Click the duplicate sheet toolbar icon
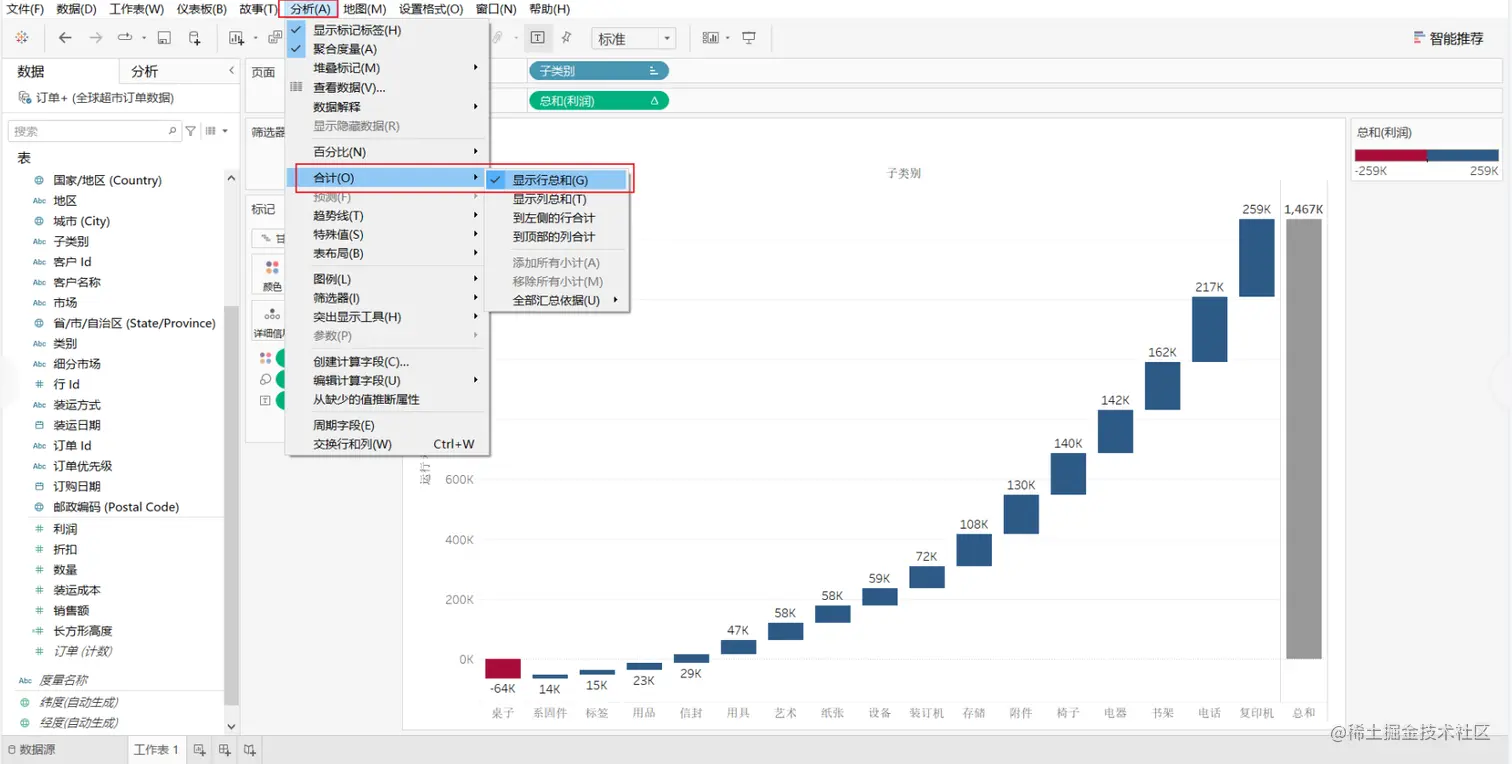Image resolution: width=1512 pixels, height=764 pixels. (275, 38)
